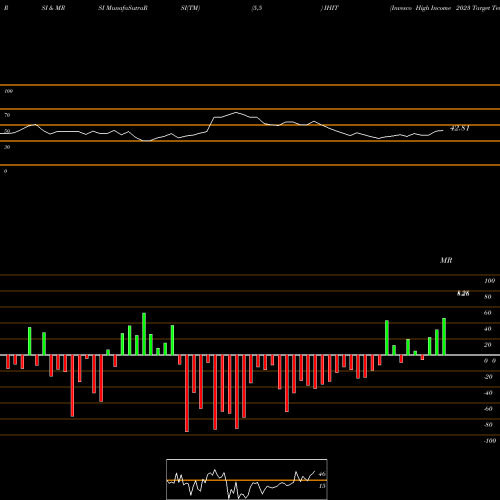Click the RSI value label 42.81

tap(460, 128)
